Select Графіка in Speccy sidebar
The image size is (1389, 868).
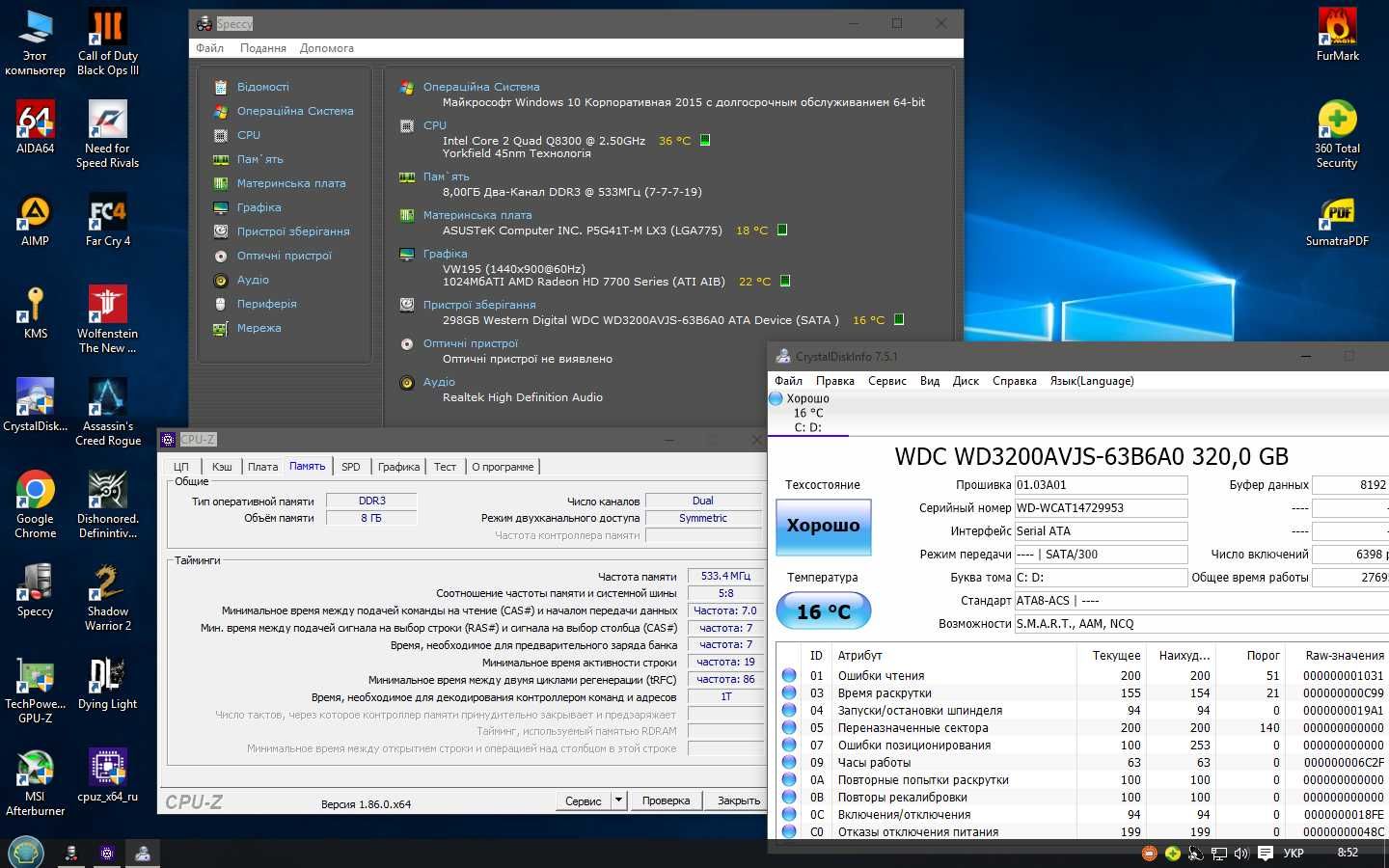pyautogui.click(x=259, y=207)
